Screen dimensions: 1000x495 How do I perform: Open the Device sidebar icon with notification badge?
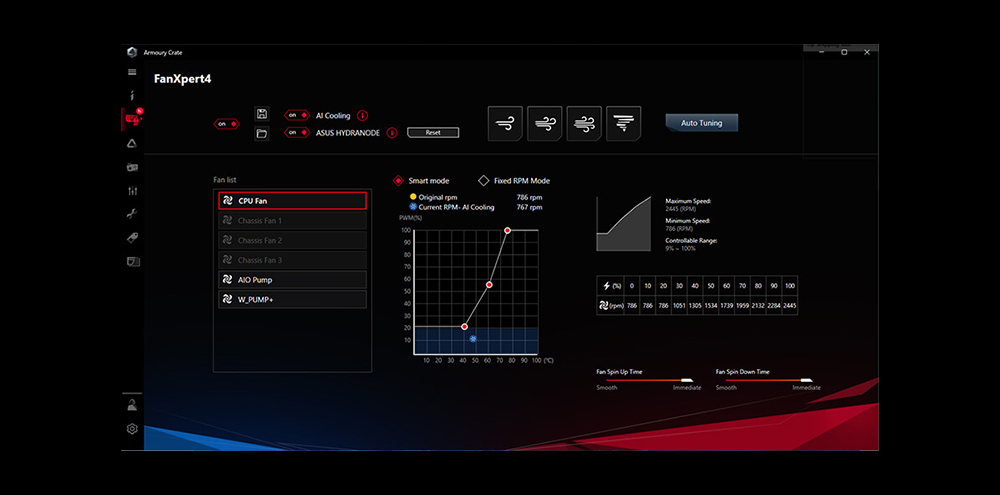pos(133,118)
